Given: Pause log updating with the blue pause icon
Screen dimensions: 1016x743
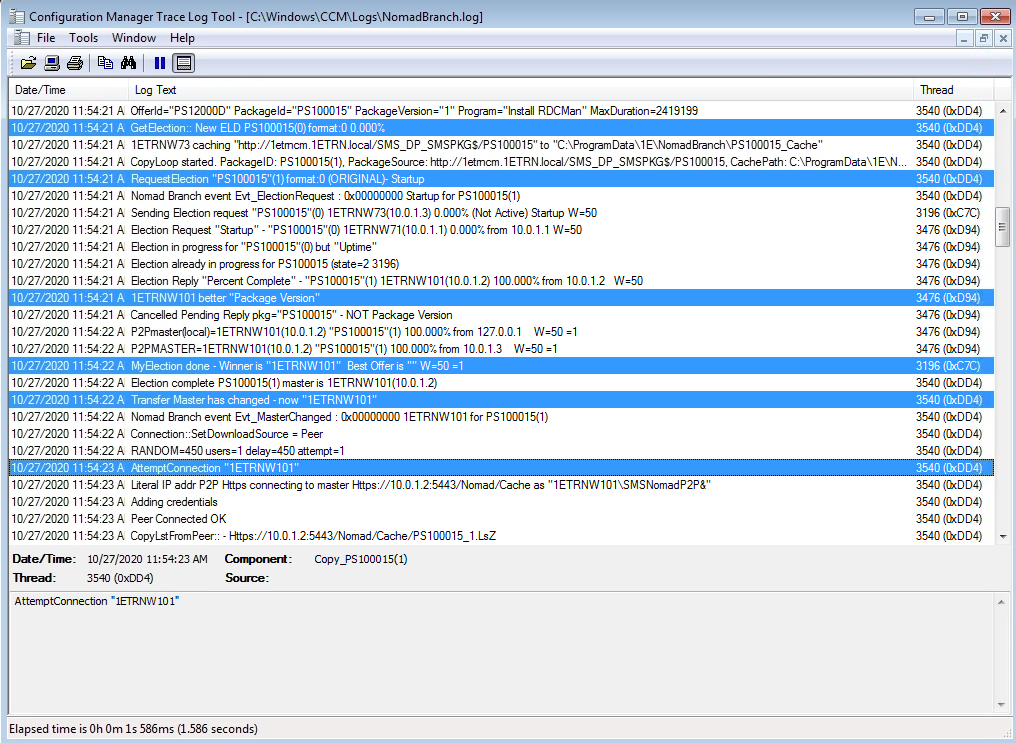Looking at the screenshot, I should tap(159, 63).
